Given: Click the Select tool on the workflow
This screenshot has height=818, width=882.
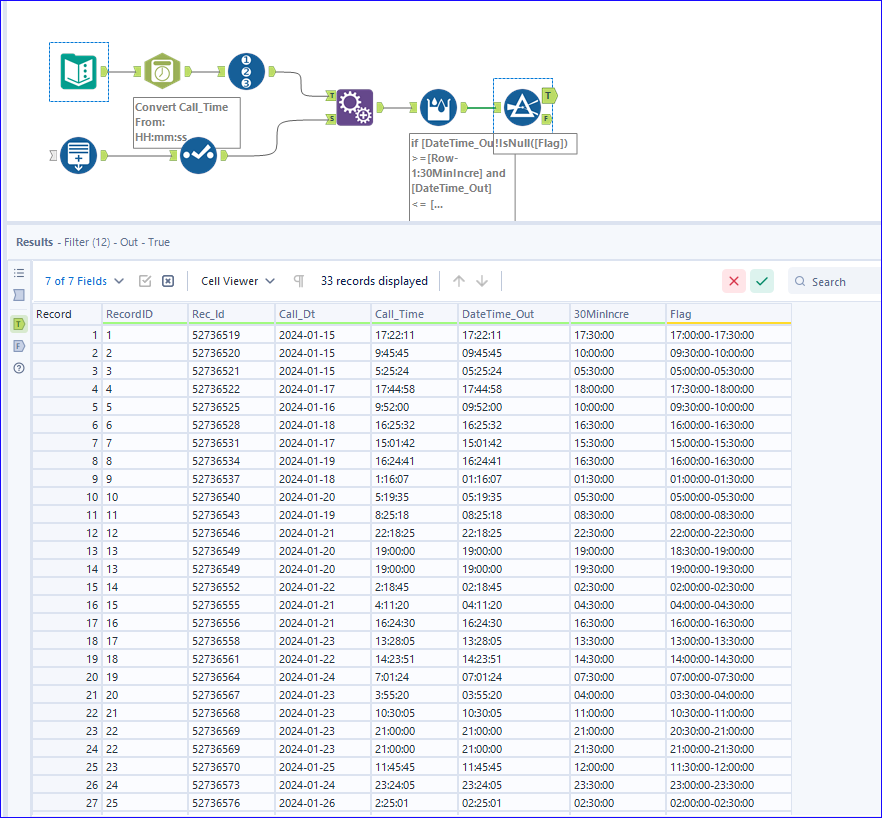Looking at the screenshot, I should 198,157.
